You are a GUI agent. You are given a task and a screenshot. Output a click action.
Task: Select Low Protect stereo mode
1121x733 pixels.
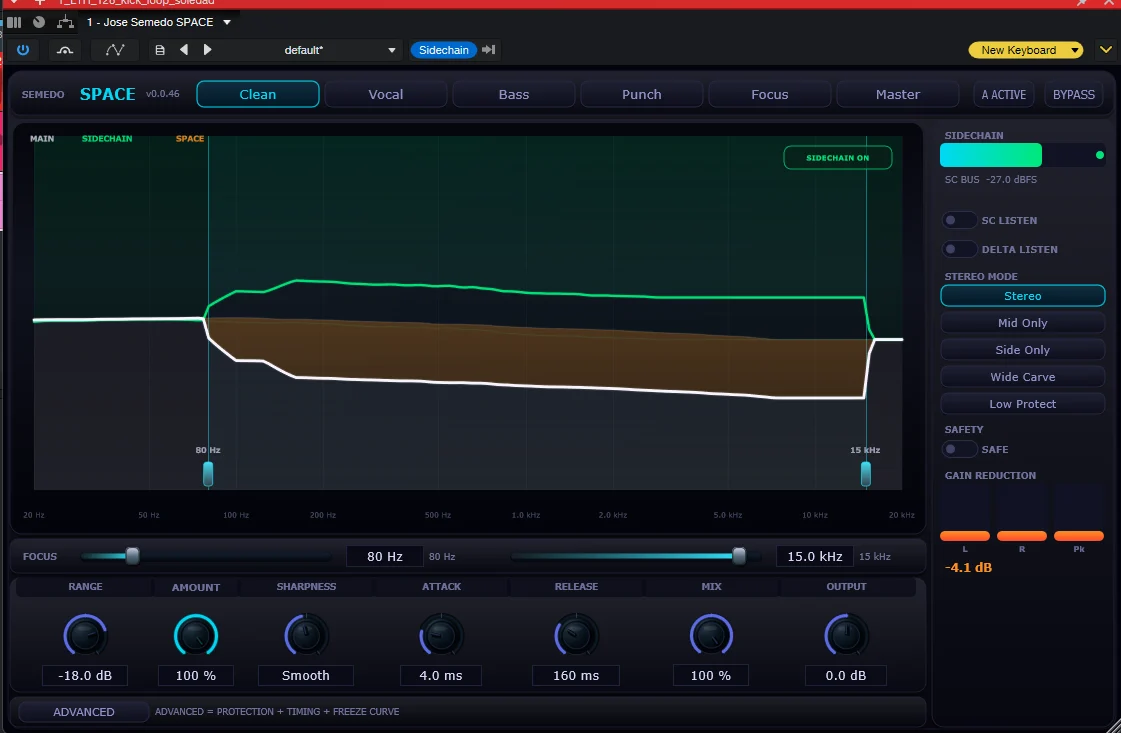tap(1023, 404)
